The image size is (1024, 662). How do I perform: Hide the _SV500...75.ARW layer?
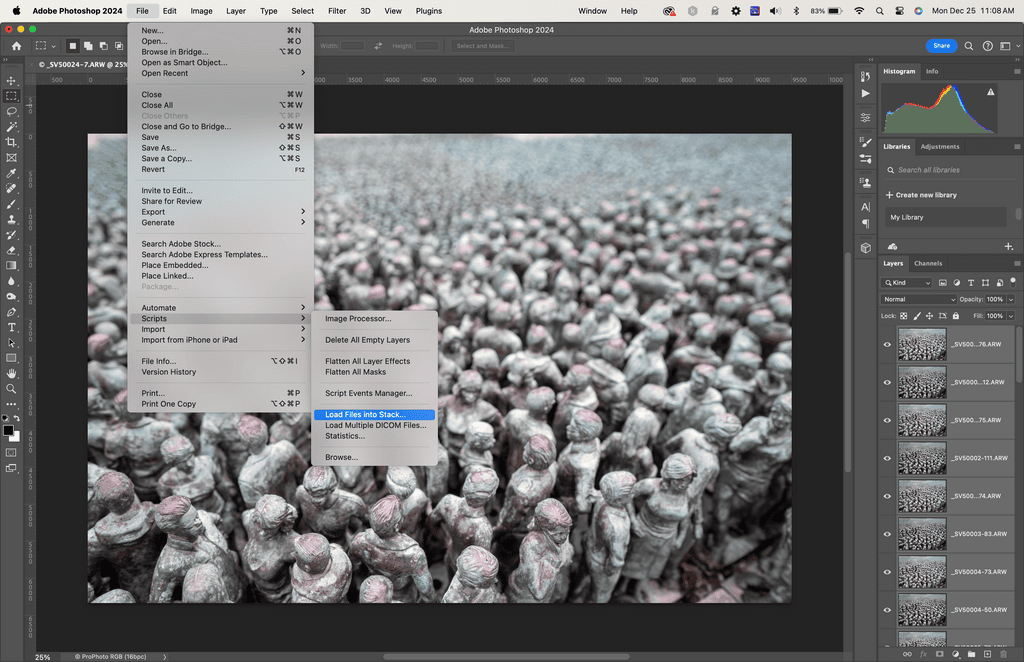[887, 420]
